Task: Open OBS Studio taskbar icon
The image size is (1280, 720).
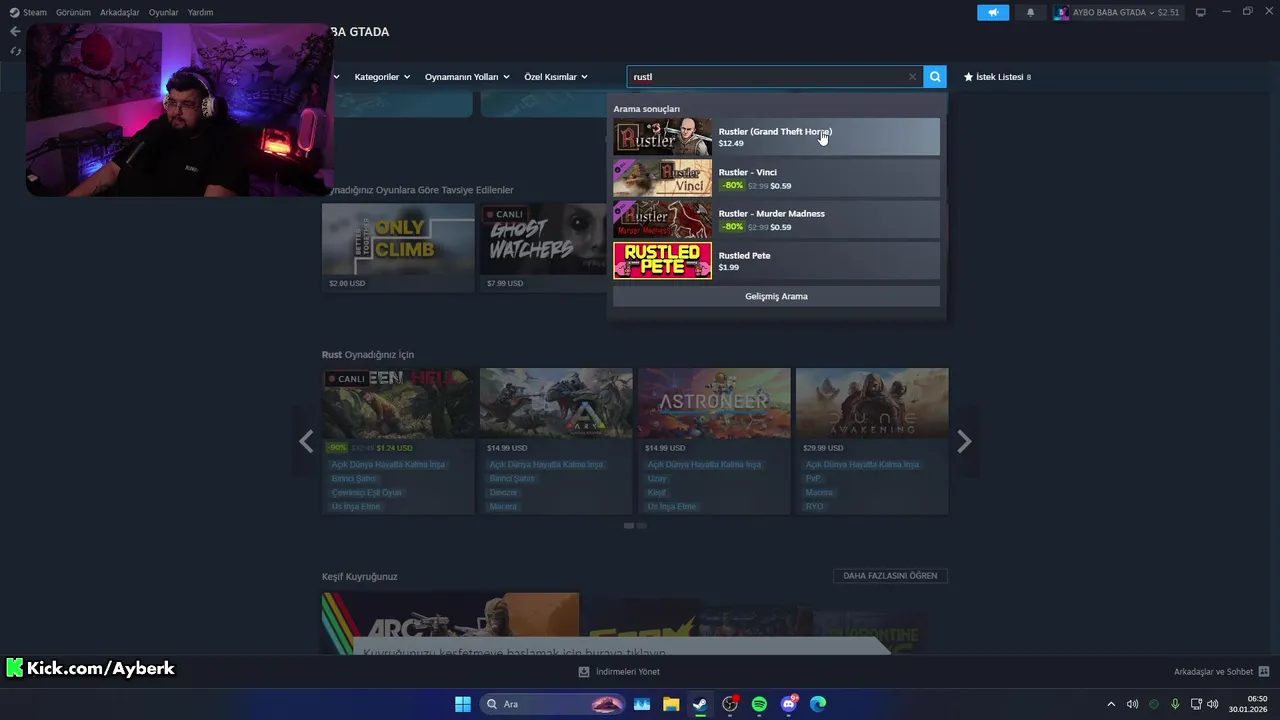Action: pyautogui.click(x=730, y=704)
